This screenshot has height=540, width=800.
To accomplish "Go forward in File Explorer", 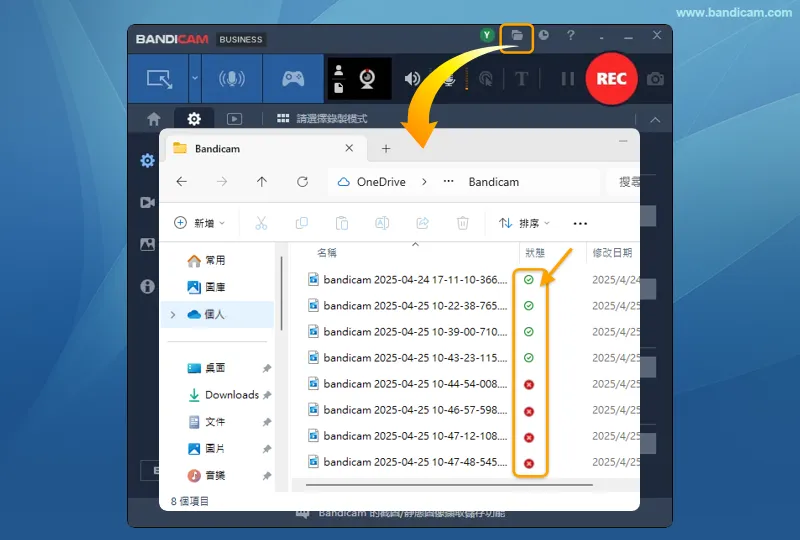I will point(221,182).
